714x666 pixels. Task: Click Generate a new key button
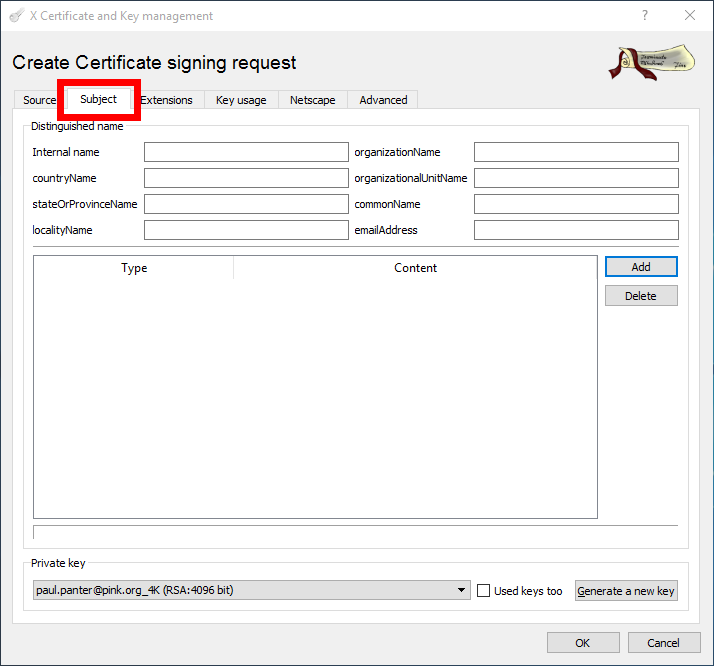626,591
